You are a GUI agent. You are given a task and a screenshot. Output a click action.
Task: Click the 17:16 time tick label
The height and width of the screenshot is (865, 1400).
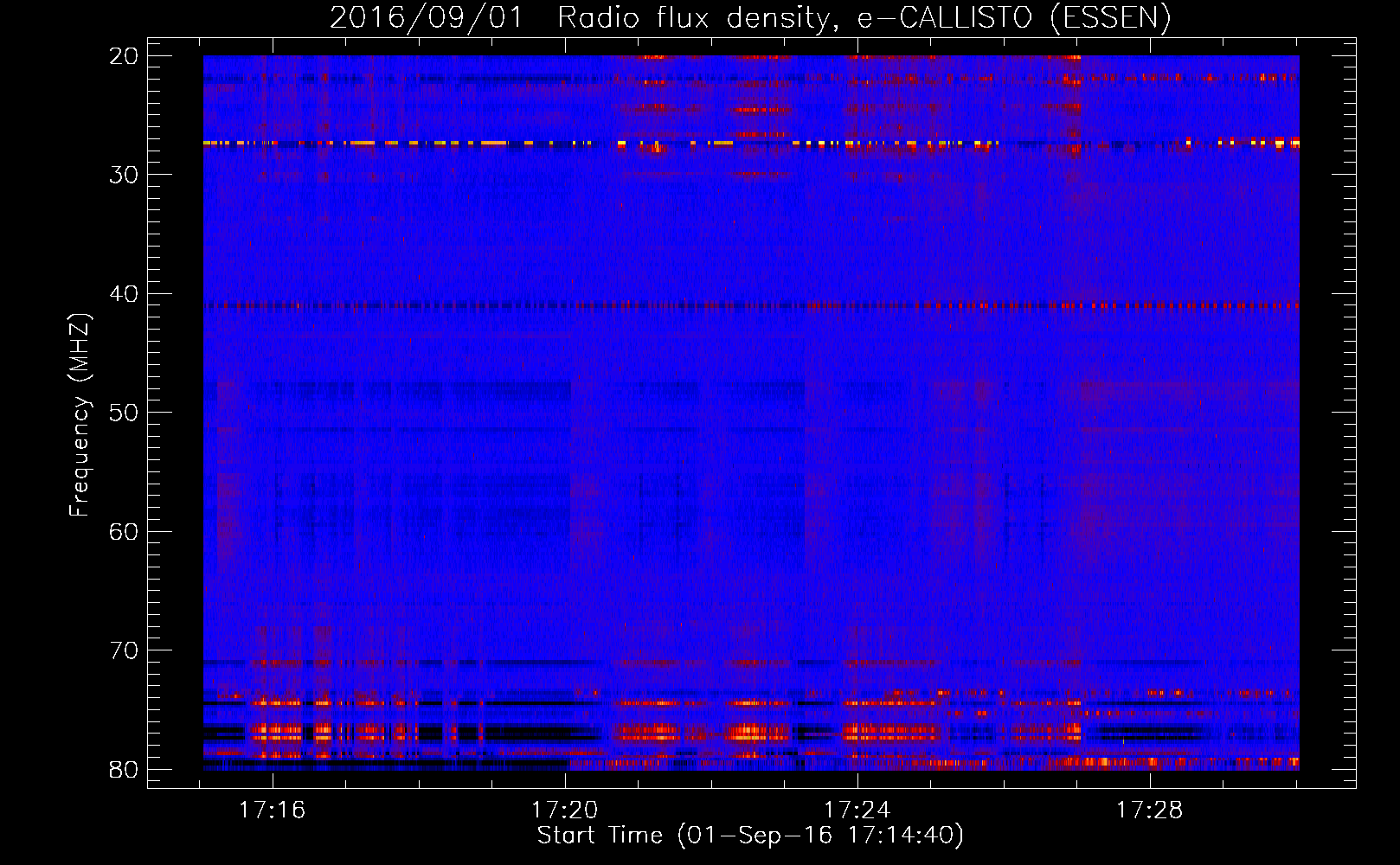[x=273, y=811]
